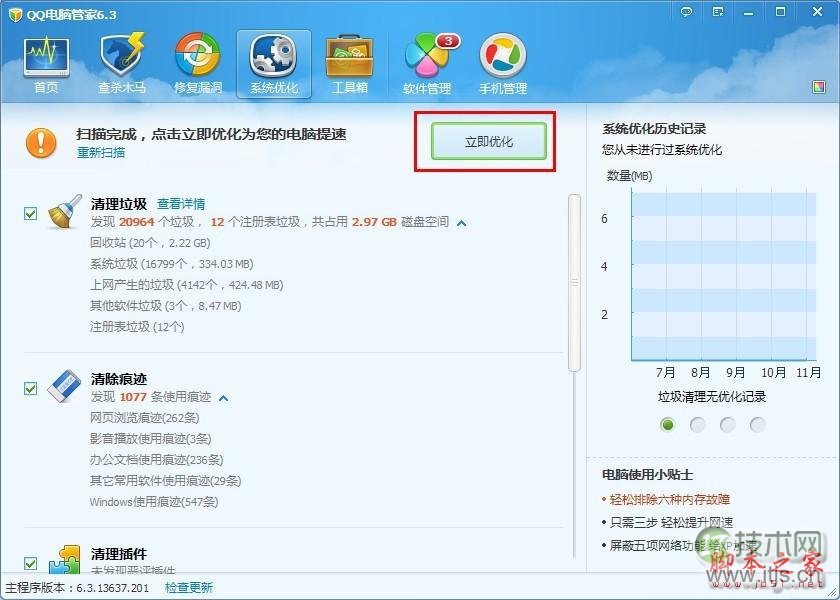This screenshot has height=600, width=840.
Task: Click the 清理垃圾 heading text
Action: pos(119,204)
